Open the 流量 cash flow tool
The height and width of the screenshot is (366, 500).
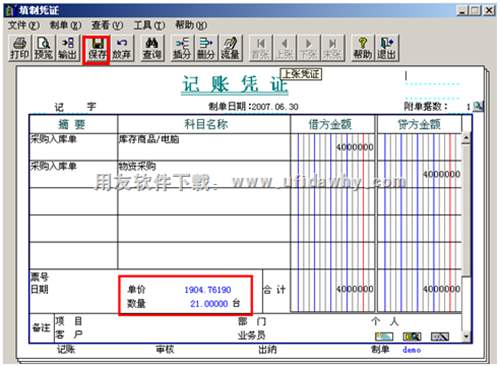point(230,48)
